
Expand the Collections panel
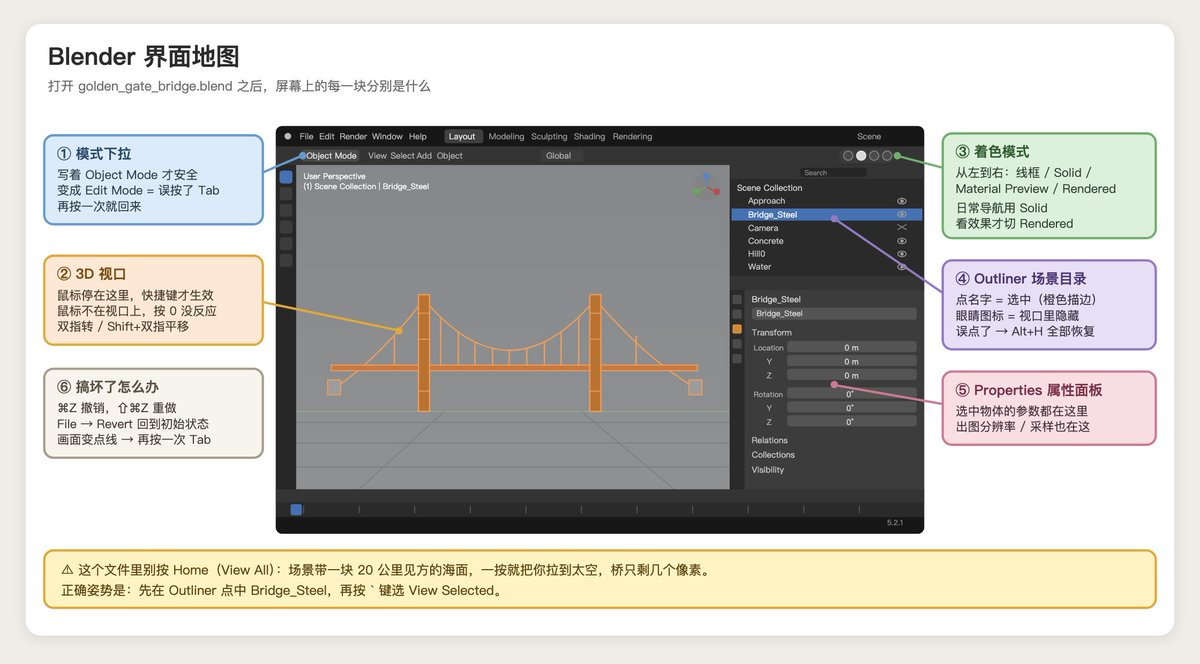pos(773,455)
